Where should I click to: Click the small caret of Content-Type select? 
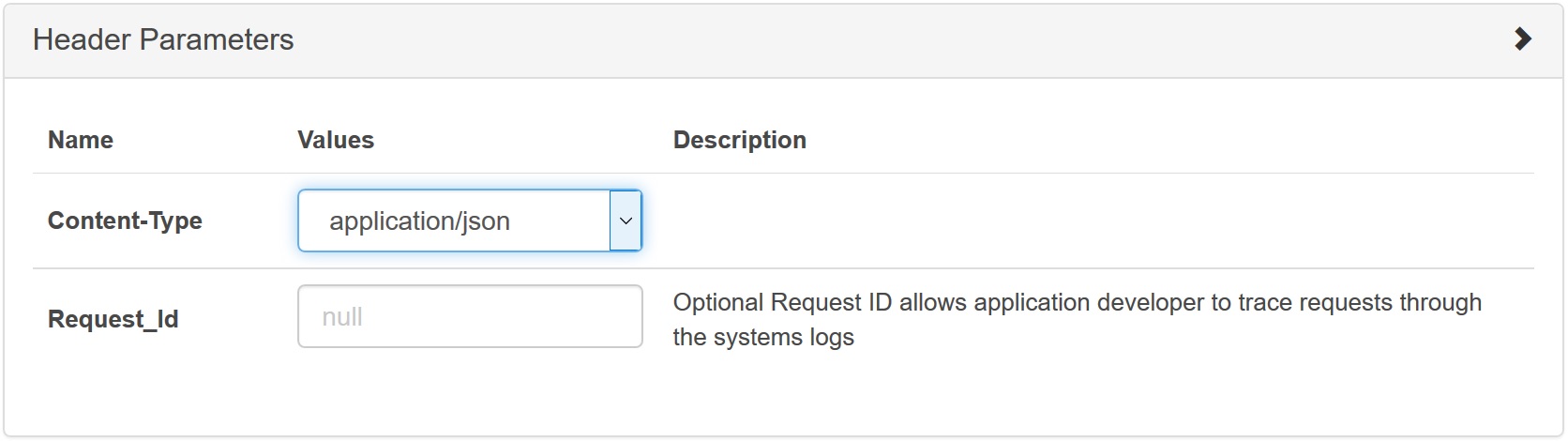click(x=626, y=221)
